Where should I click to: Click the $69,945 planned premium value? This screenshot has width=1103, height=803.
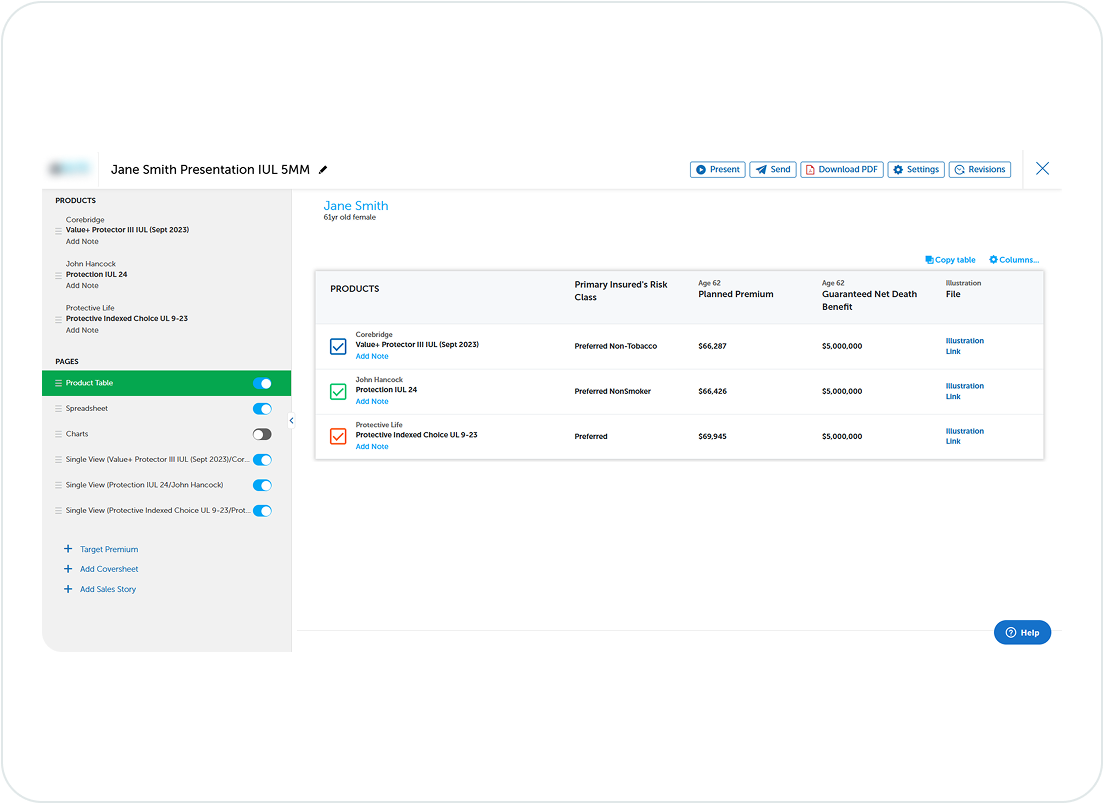[x=713, y=436]
